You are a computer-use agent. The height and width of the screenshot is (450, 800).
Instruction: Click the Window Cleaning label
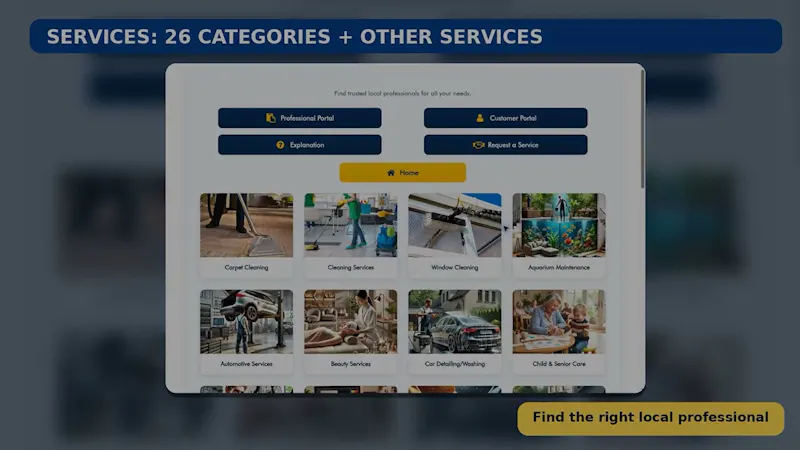(455, 267)
